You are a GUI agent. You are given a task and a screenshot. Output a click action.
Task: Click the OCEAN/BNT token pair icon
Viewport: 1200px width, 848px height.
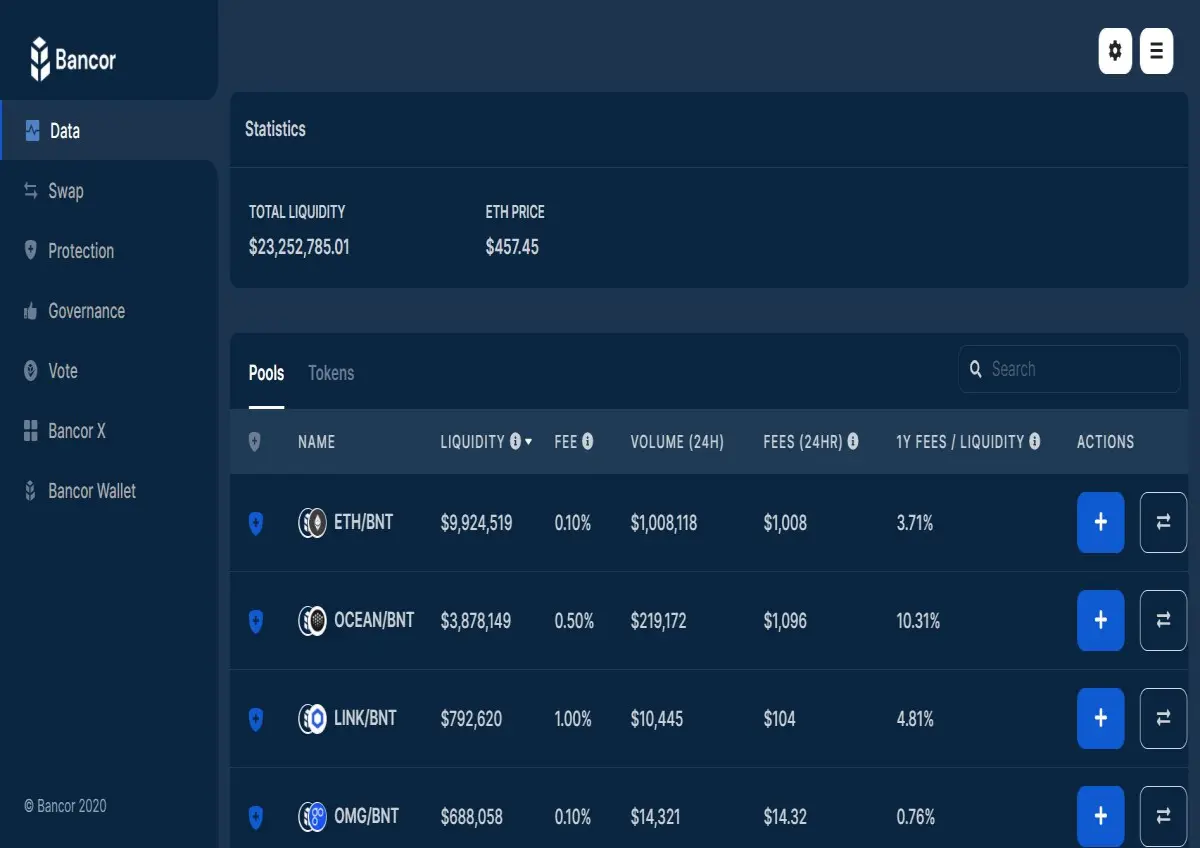tap(313, 621)
